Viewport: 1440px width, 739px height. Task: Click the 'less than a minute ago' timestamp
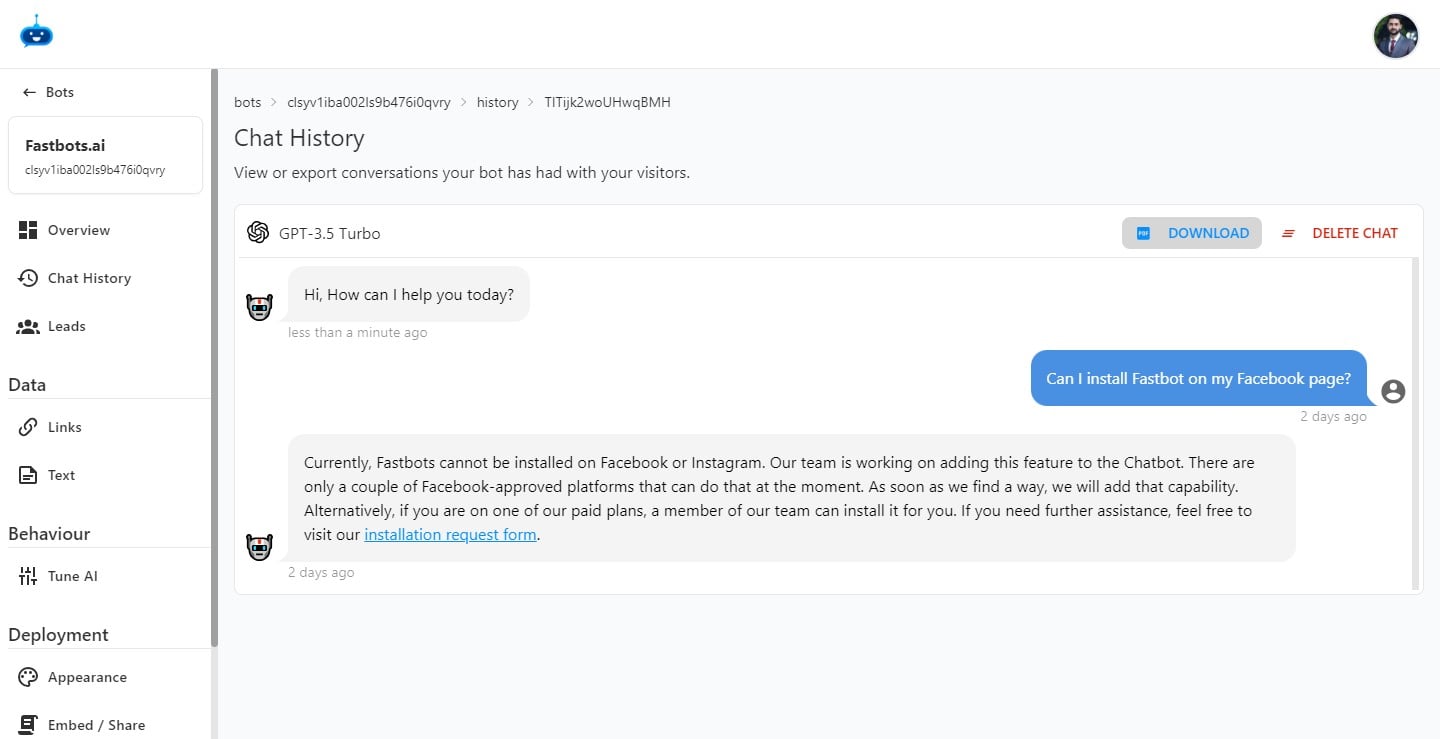coord(357,332)
